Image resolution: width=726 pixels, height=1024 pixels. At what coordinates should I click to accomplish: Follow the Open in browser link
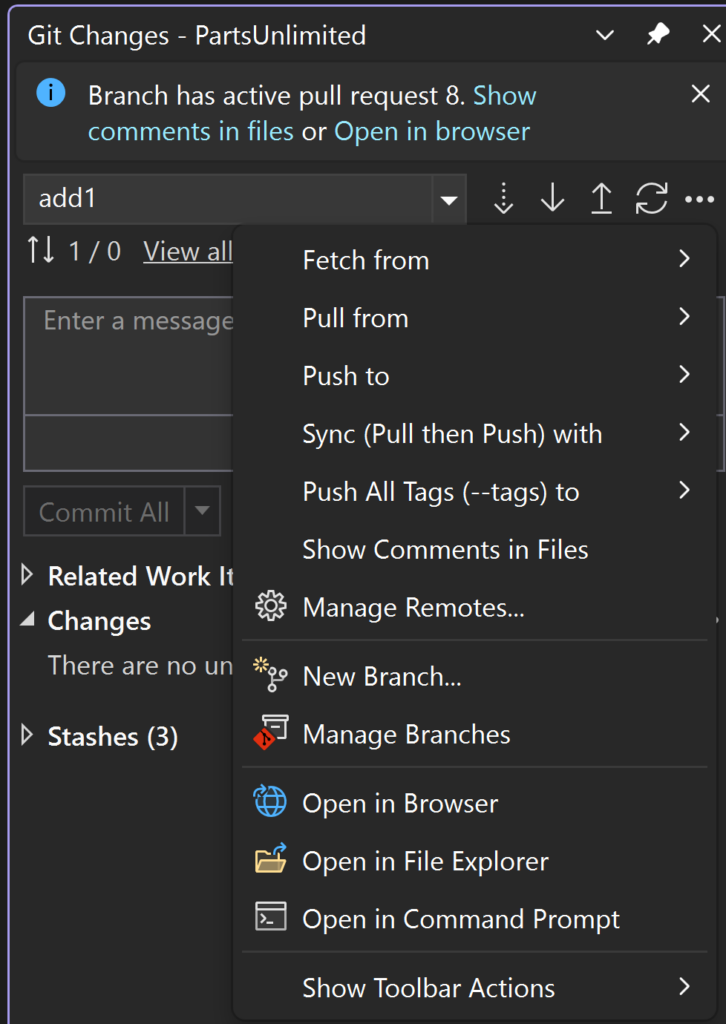point(431,130)
